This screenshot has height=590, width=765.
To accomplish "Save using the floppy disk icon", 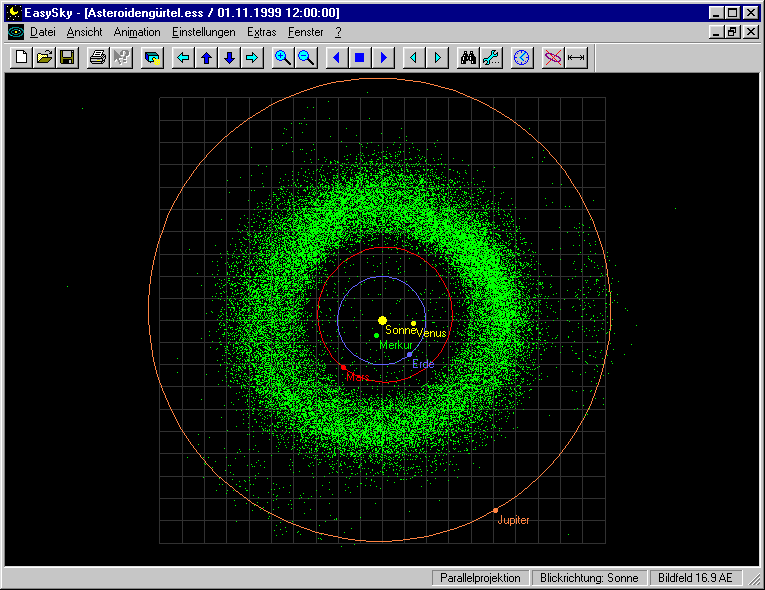I will point(67,58).
